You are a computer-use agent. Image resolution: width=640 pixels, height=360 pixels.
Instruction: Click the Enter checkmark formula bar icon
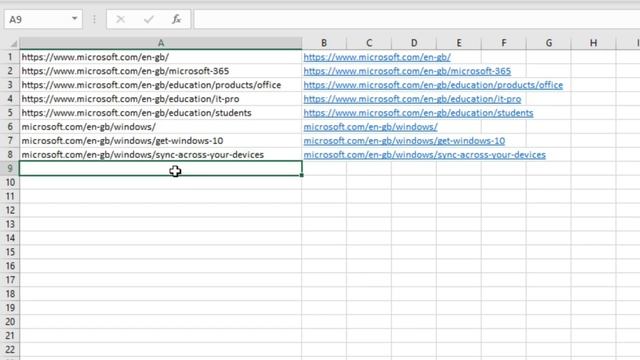(149, 19)
